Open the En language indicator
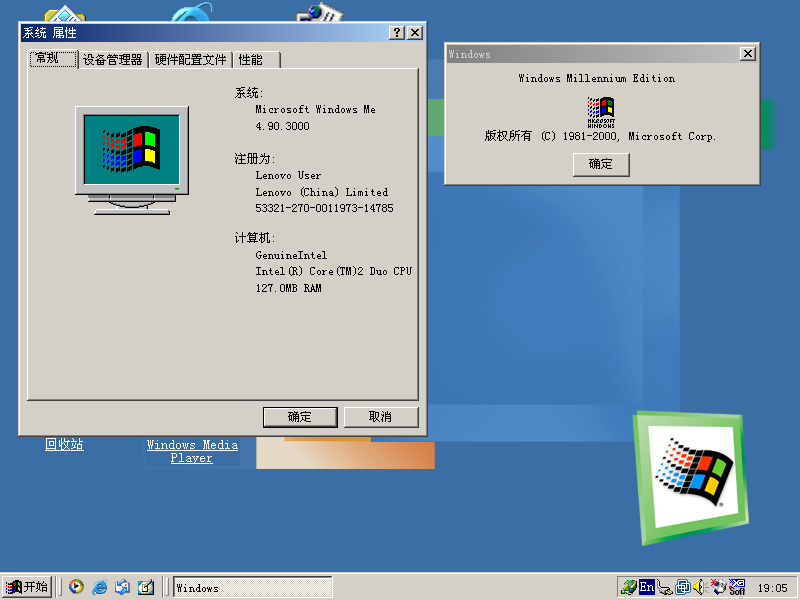The image size is (800, 600). (646, 587)
